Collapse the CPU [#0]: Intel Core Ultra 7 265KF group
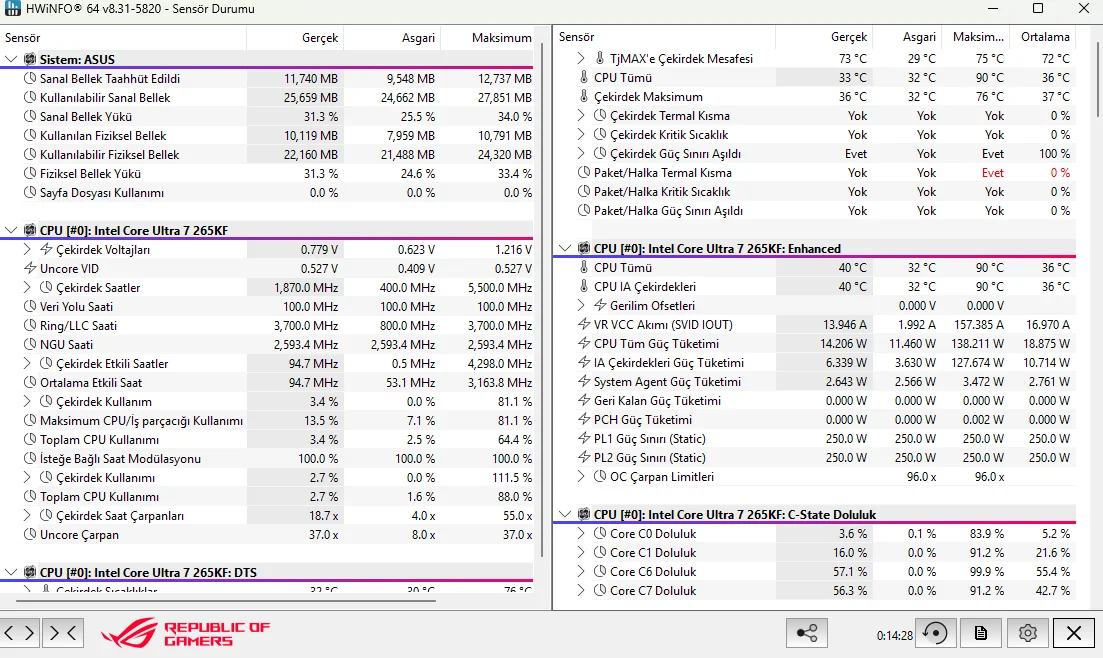The width and height of the screenshot is (1103, 658). tap(11, 230)
